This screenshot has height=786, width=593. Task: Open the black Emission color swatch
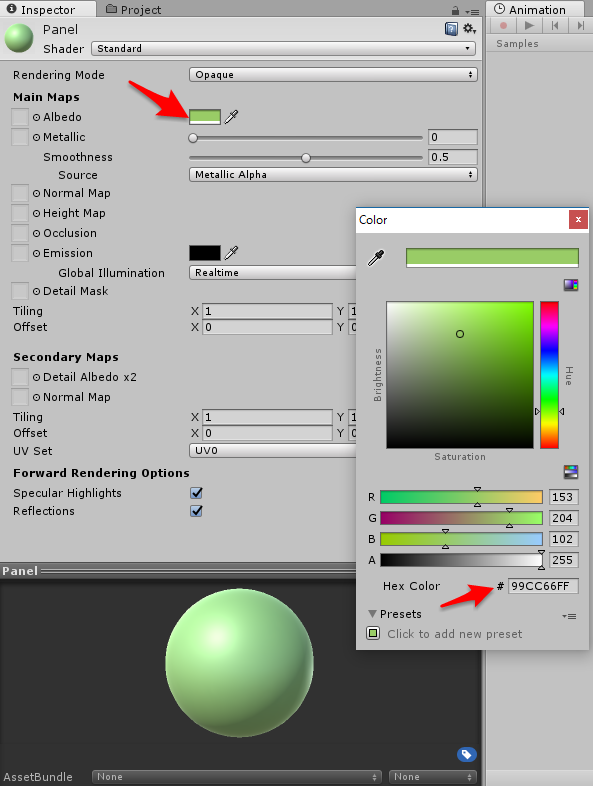click(205, 253)
